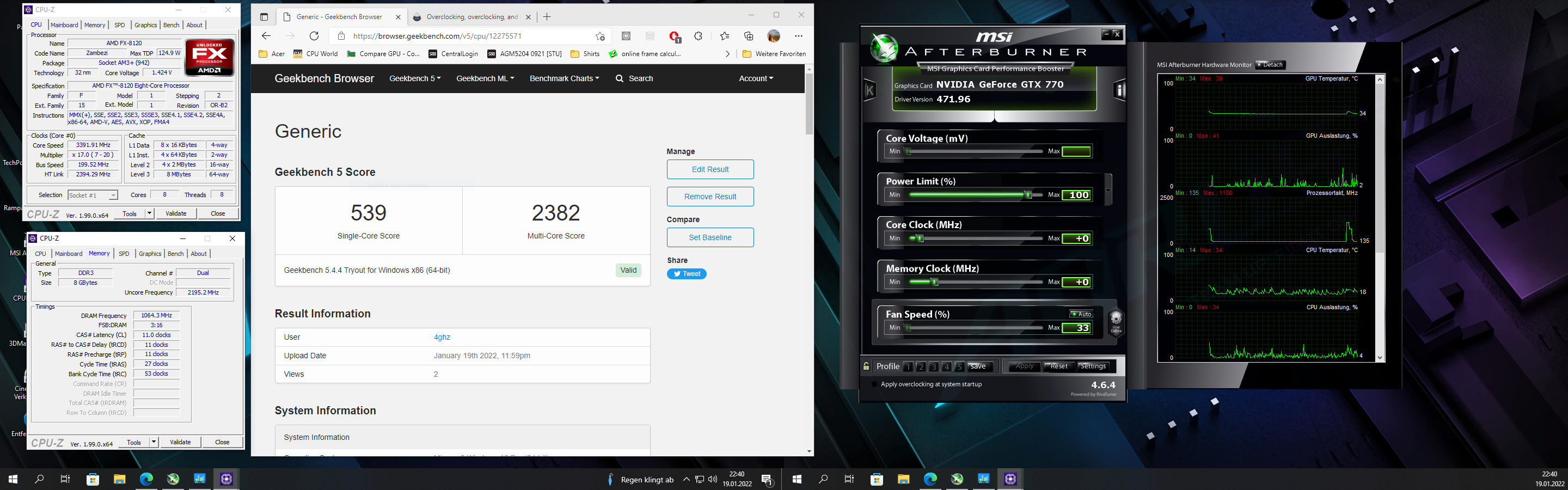The height and width of the screenshot is (490, 1568).
Task: Select Afterburner profile slot 5
Action: 959,366
